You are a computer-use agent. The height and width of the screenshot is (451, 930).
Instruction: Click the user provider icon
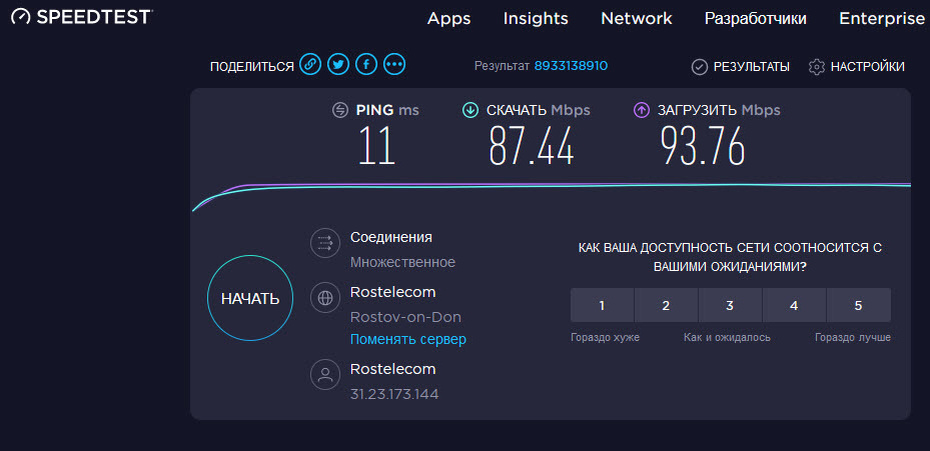click(x=325, y=374)
